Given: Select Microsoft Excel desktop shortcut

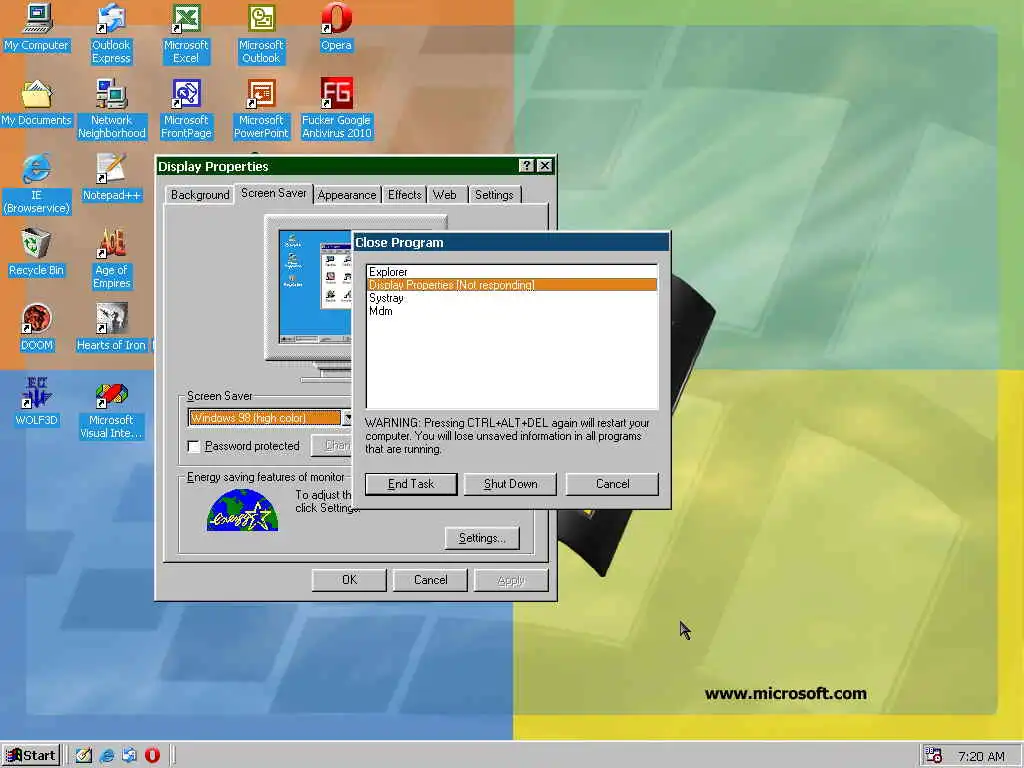Looking at the screenshot, I should pos(186,33).
